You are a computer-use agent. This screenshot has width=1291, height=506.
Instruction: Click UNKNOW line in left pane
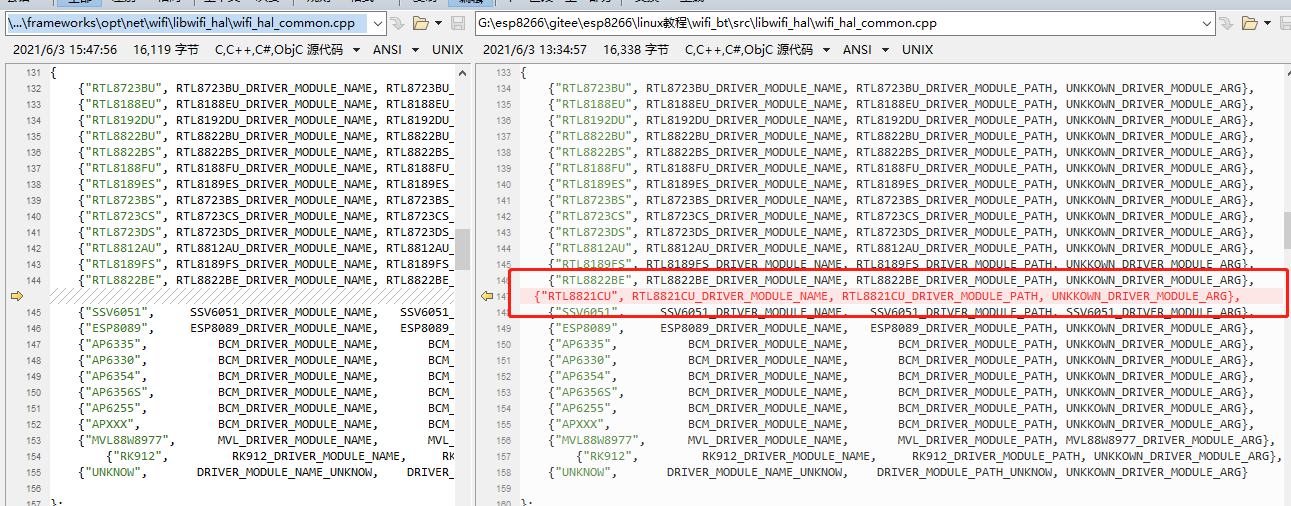pos(265,472)
